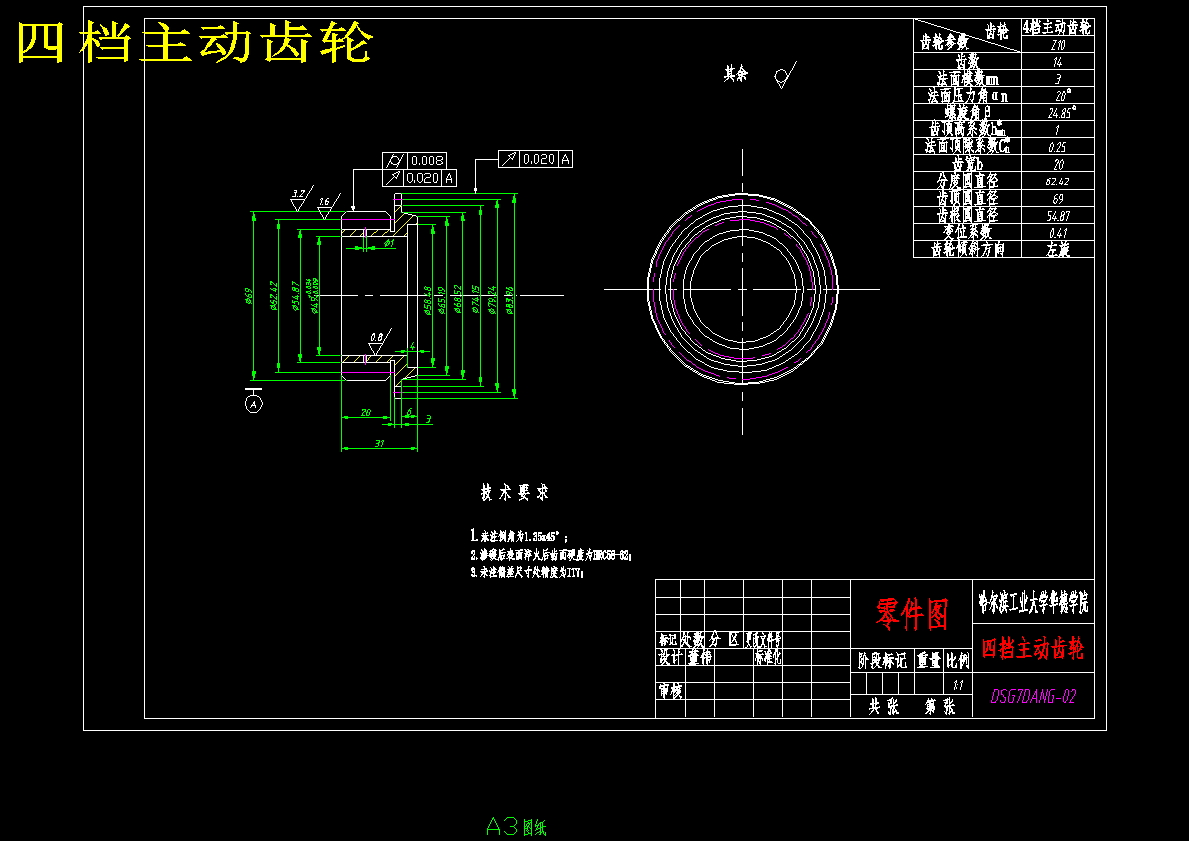Click the standalone runout 0.020 A frame at upper right
The width and height of the screenshot is (1189, 841).
(x=535, y=159)
